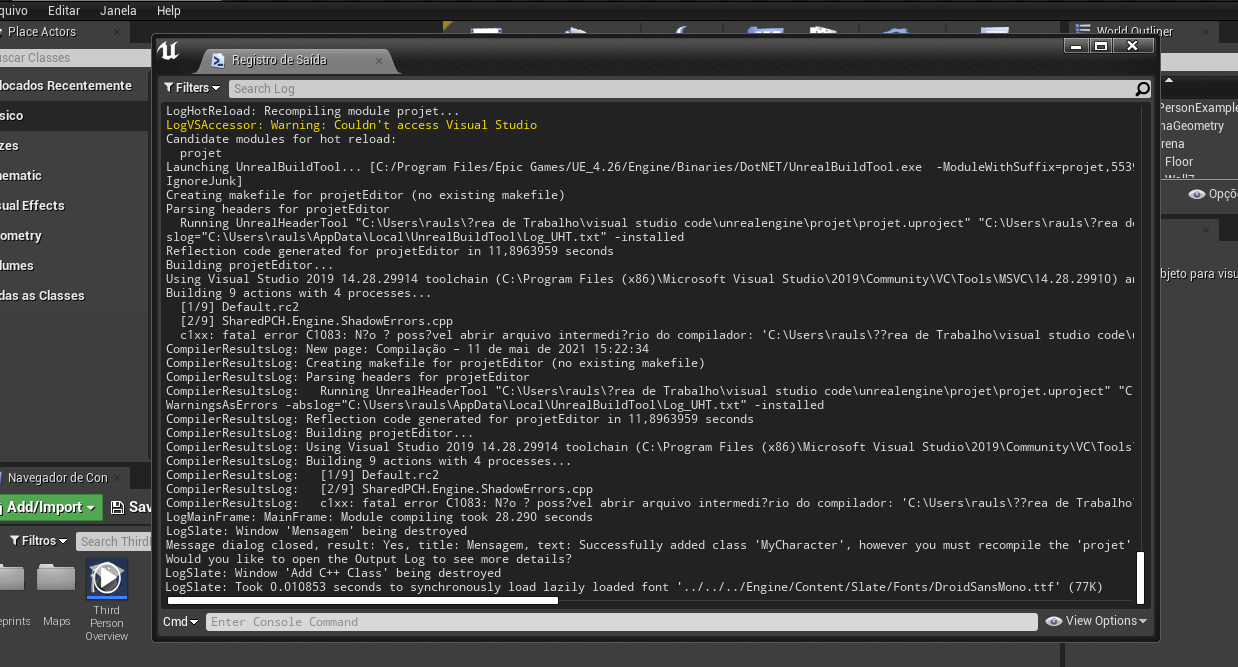Open the Third Person Overview thumbnail

click(x=106, y=579)
